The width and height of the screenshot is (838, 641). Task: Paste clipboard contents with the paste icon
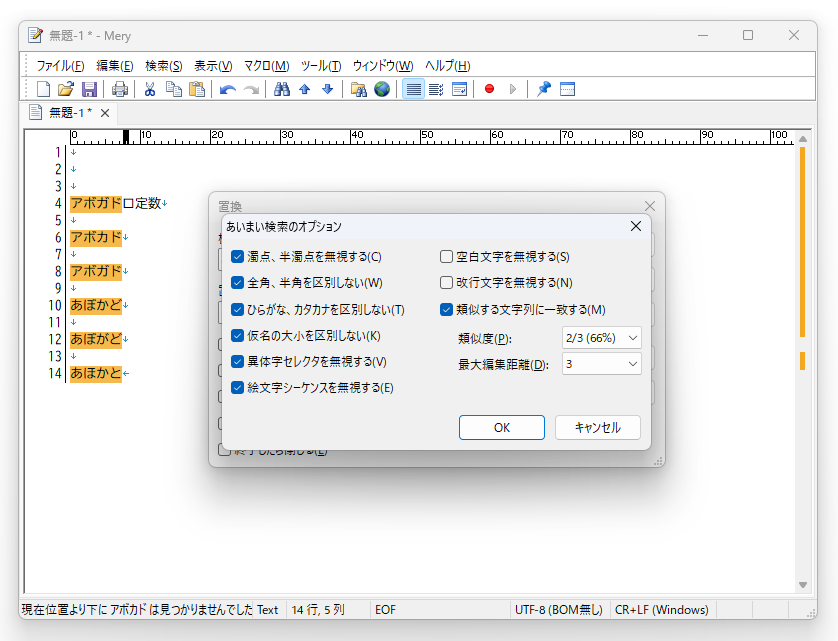tap(196, 89)
